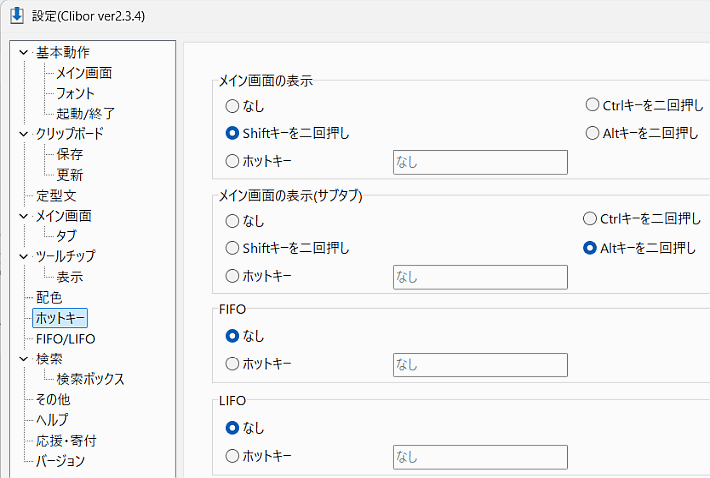Open the 起動/終了 settings page
Screen dimensions: 710x478
86,114
